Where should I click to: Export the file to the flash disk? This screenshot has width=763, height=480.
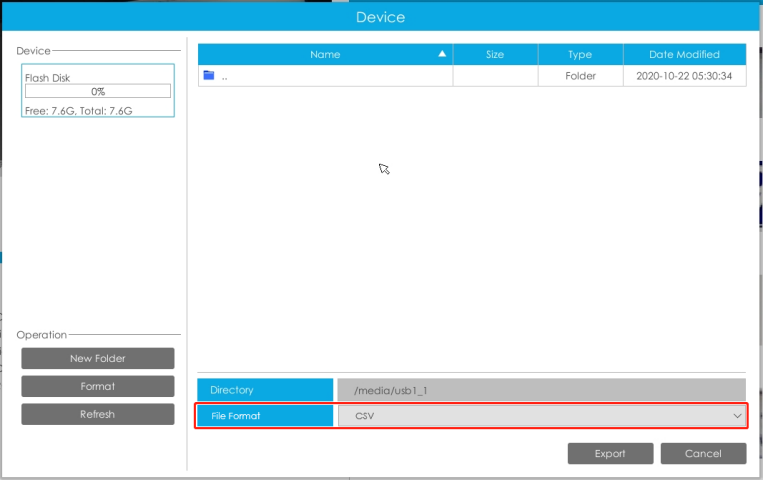(x=610, y=453)
